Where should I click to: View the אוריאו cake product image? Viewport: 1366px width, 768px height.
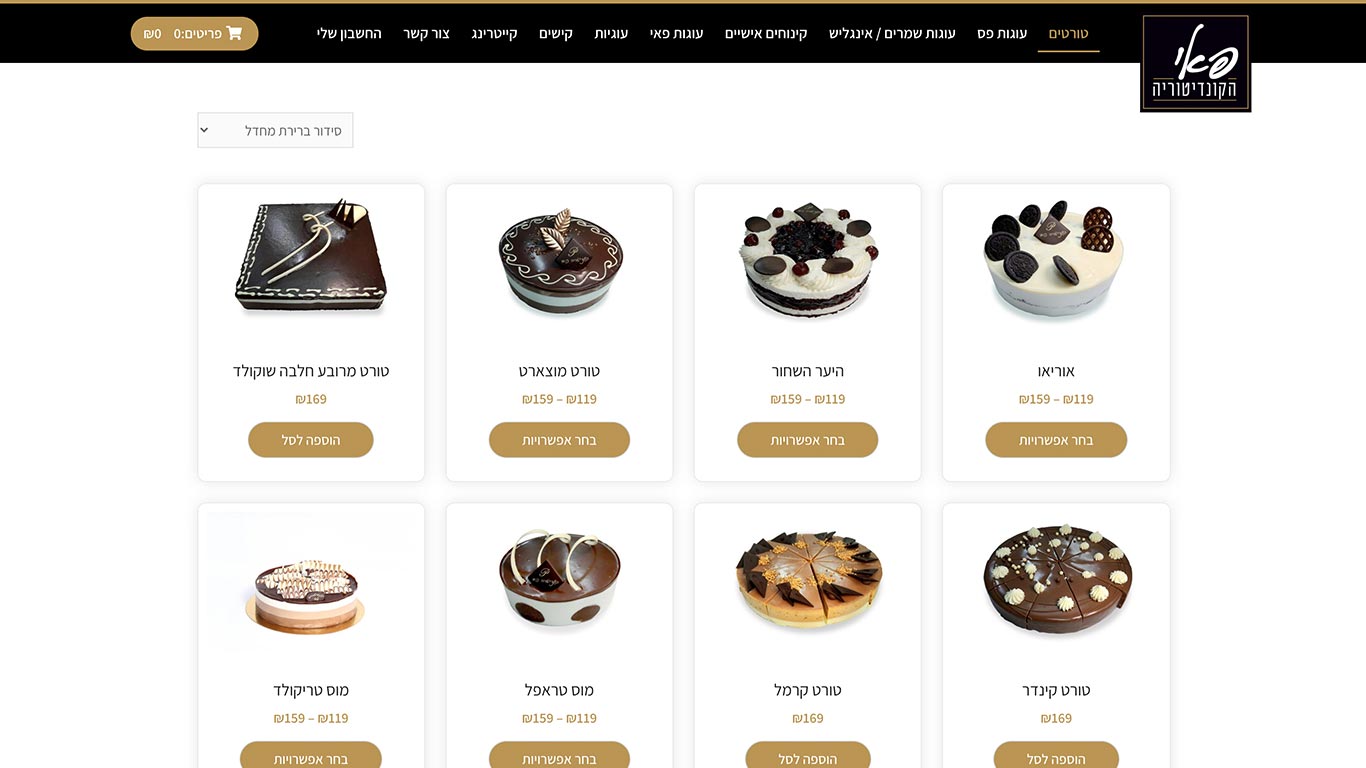(1056, 261)
